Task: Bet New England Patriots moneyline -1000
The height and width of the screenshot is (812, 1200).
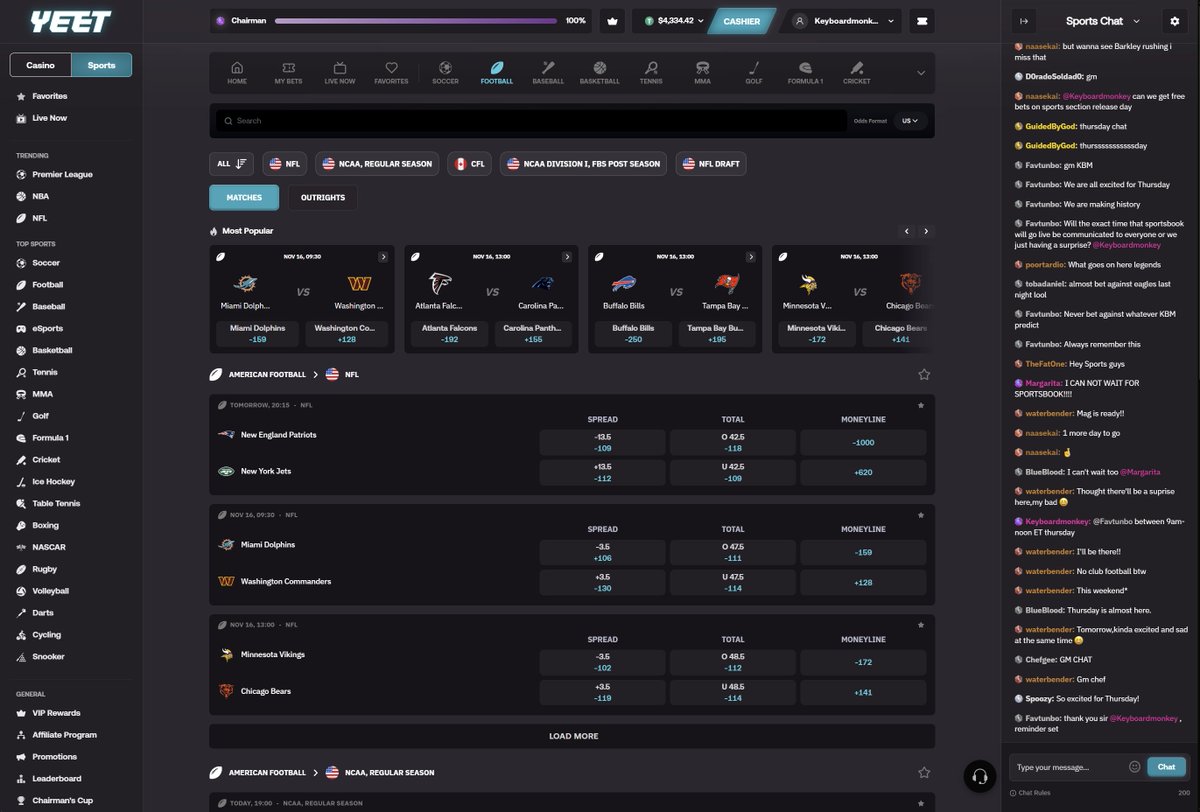Action: pos(863,443)
